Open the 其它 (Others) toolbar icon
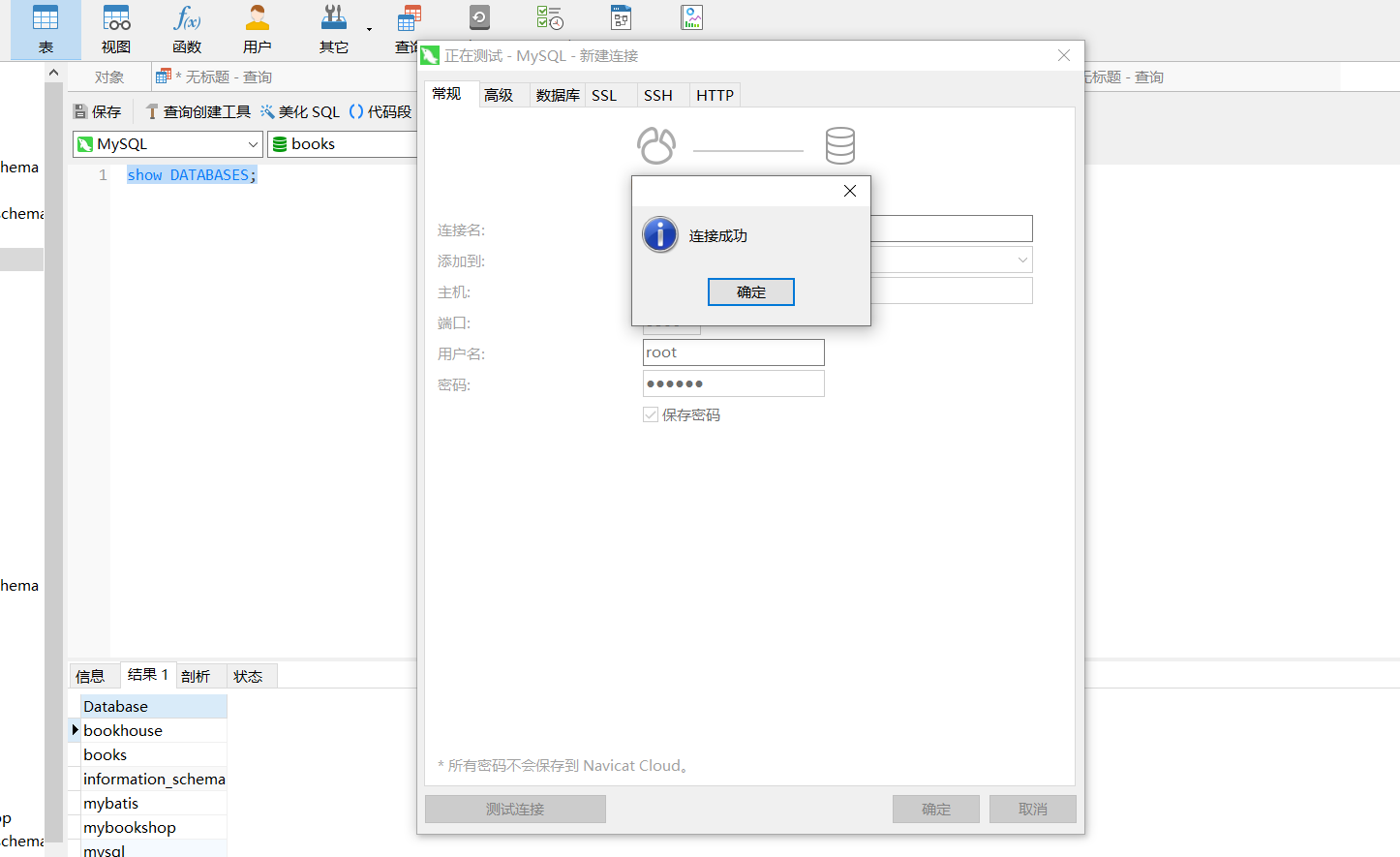This screenshot has width=1400, height=857. point(334,29)
